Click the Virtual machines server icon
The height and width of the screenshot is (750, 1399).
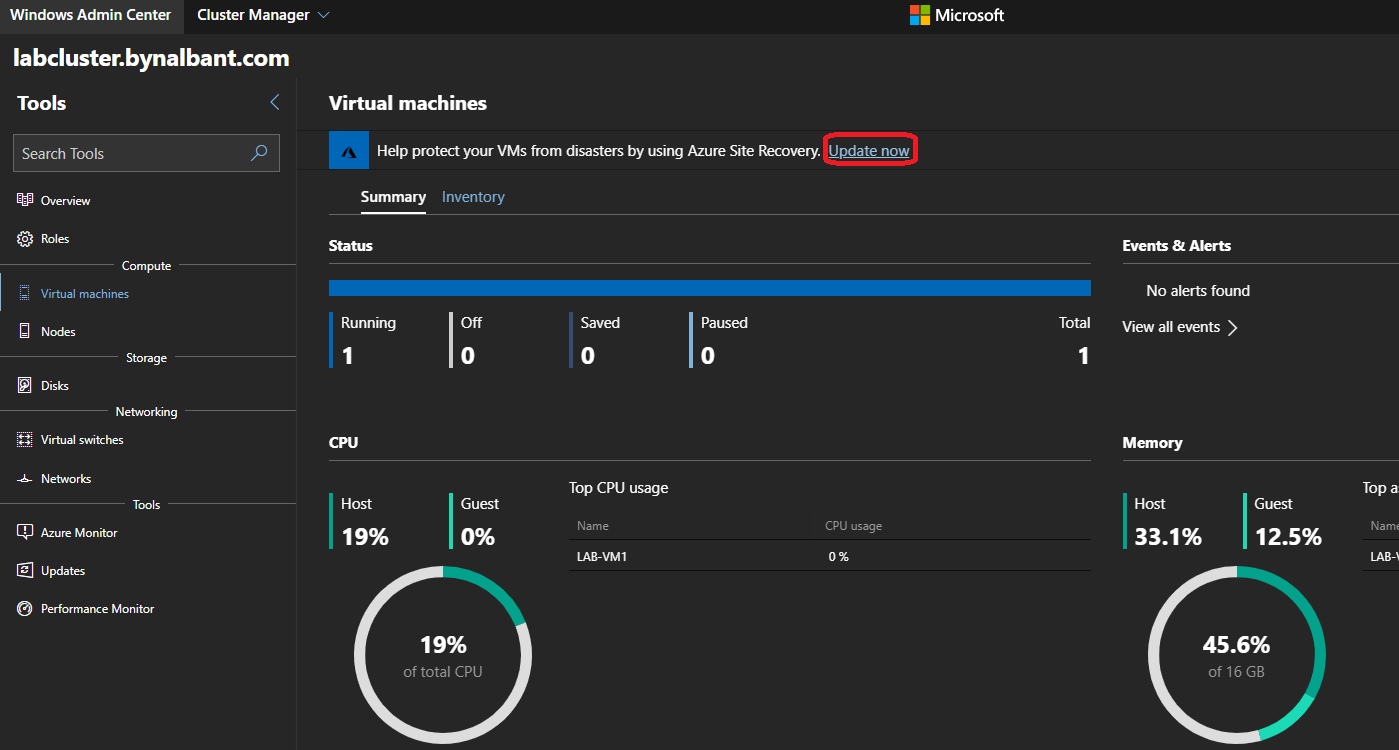pyautogui.click(x=25, y=293)
